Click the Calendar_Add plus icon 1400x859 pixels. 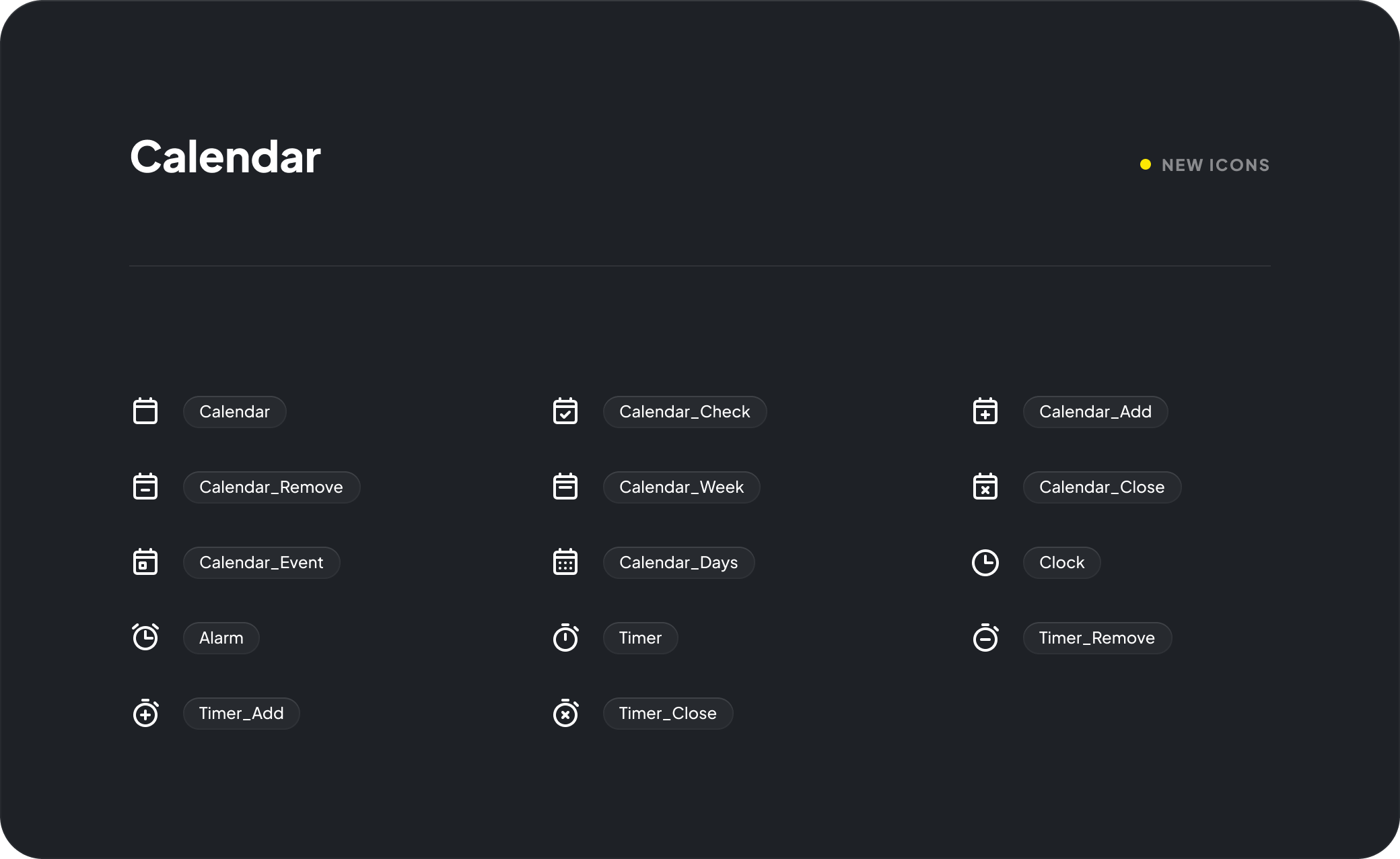pos(985,411)
